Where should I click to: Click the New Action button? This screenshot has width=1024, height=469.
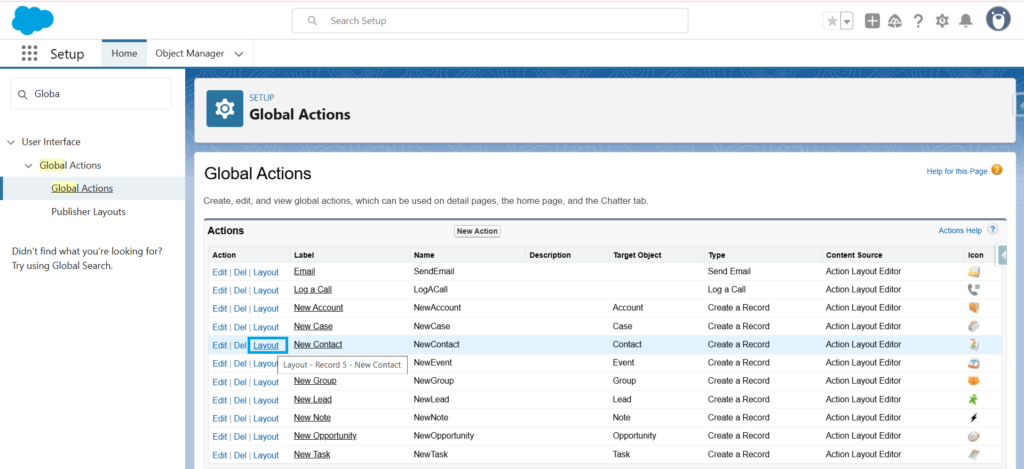477,231
